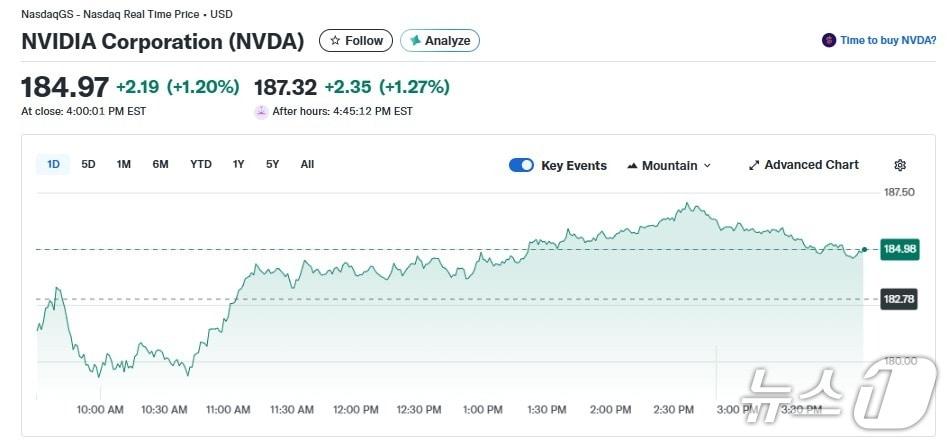Expand the Mountain chart type dropdown

(707, 166)
